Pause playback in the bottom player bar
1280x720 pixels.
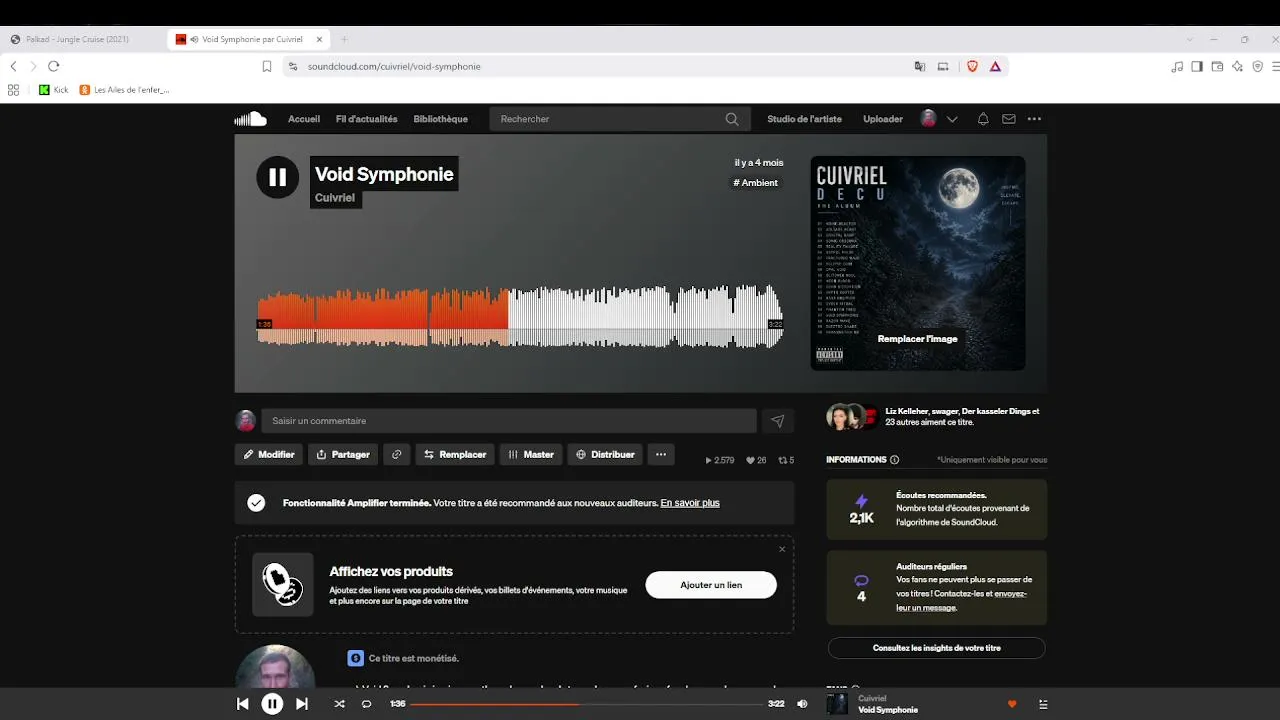tap(272, 704)
